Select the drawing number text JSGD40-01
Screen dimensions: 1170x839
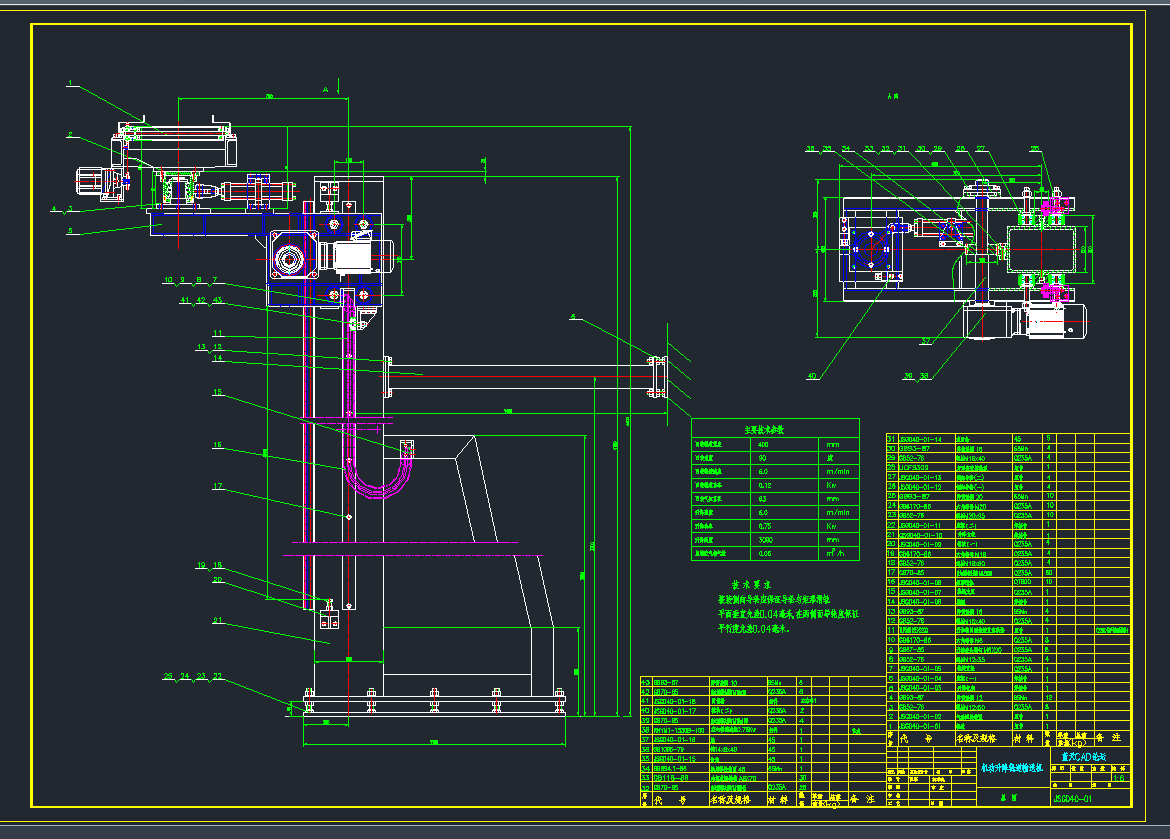click(1072, 799)
